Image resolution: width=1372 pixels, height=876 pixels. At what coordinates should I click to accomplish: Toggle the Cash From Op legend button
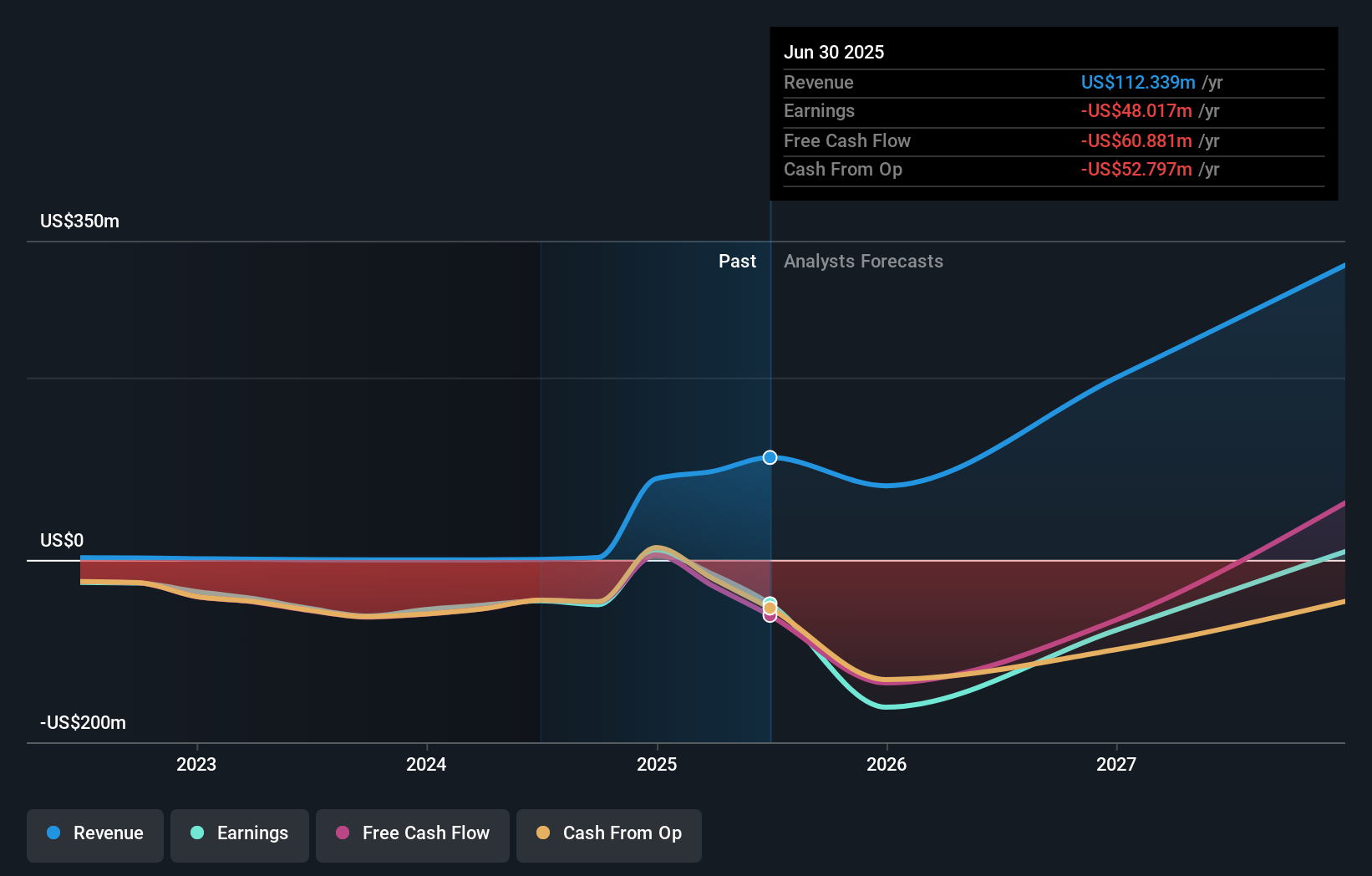coord(609,835)
